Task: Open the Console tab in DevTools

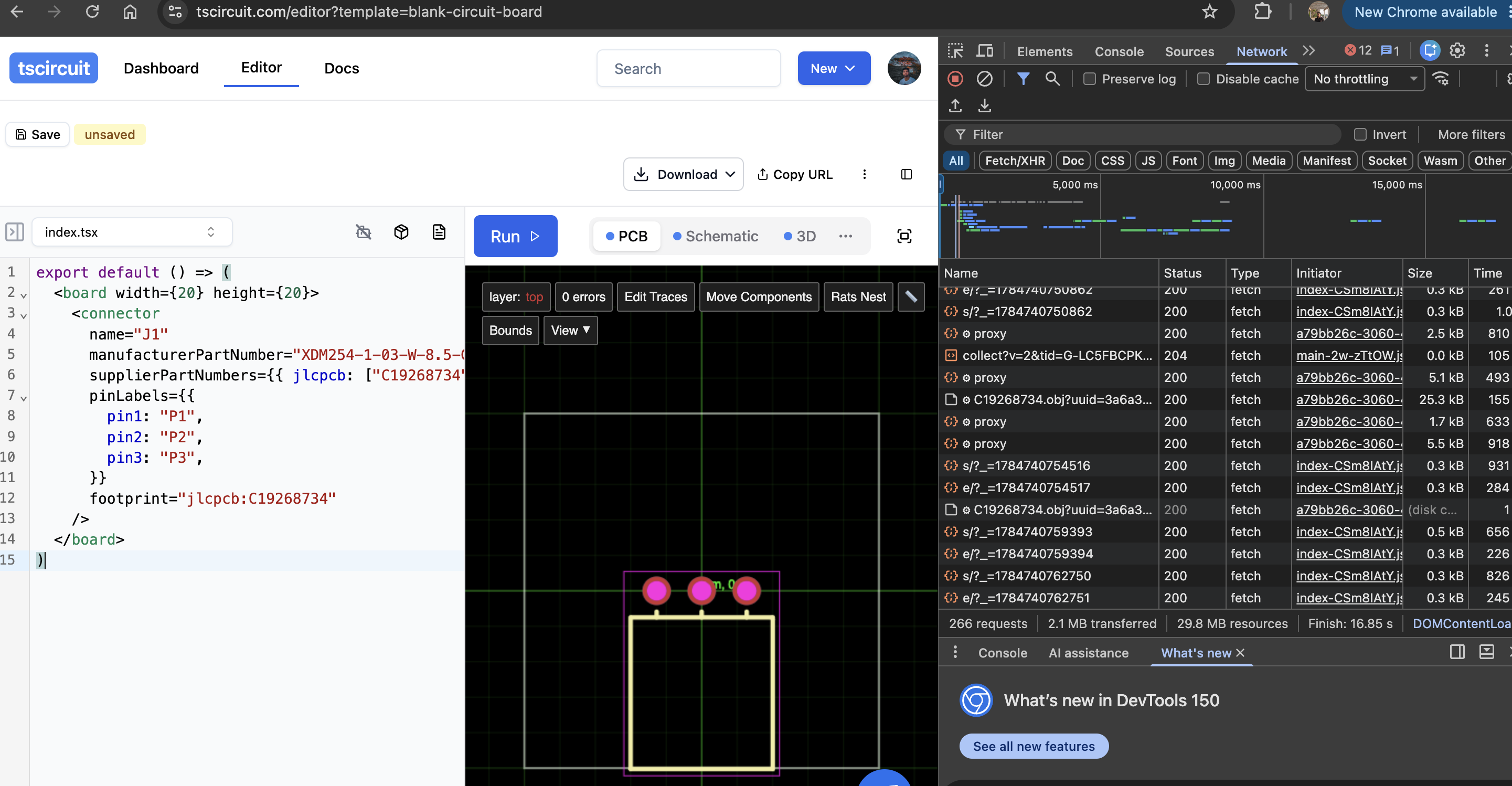Action: click(x=1119, y=51)
